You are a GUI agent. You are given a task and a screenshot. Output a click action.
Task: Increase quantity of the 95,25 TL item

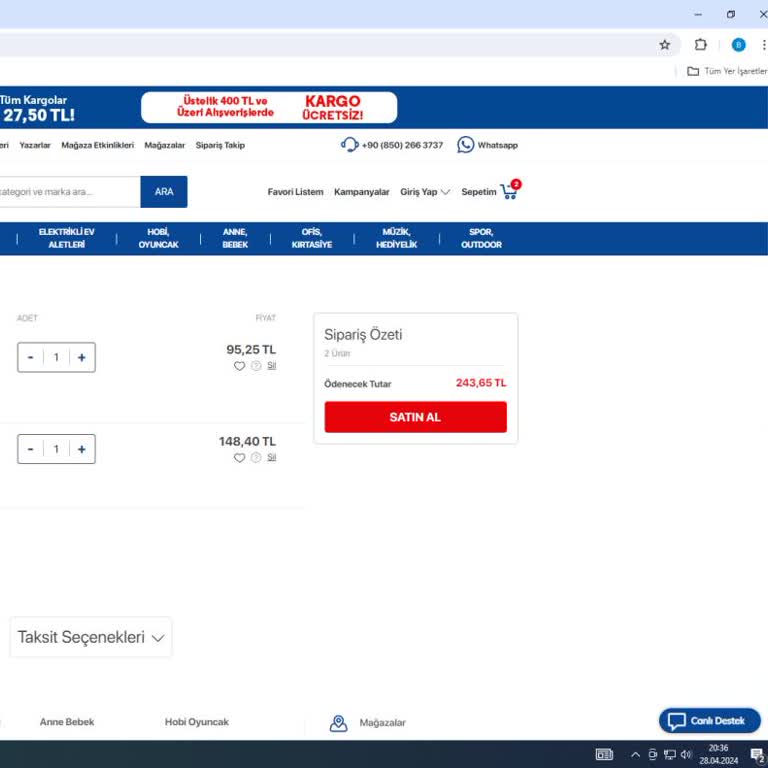coord(82,358)
